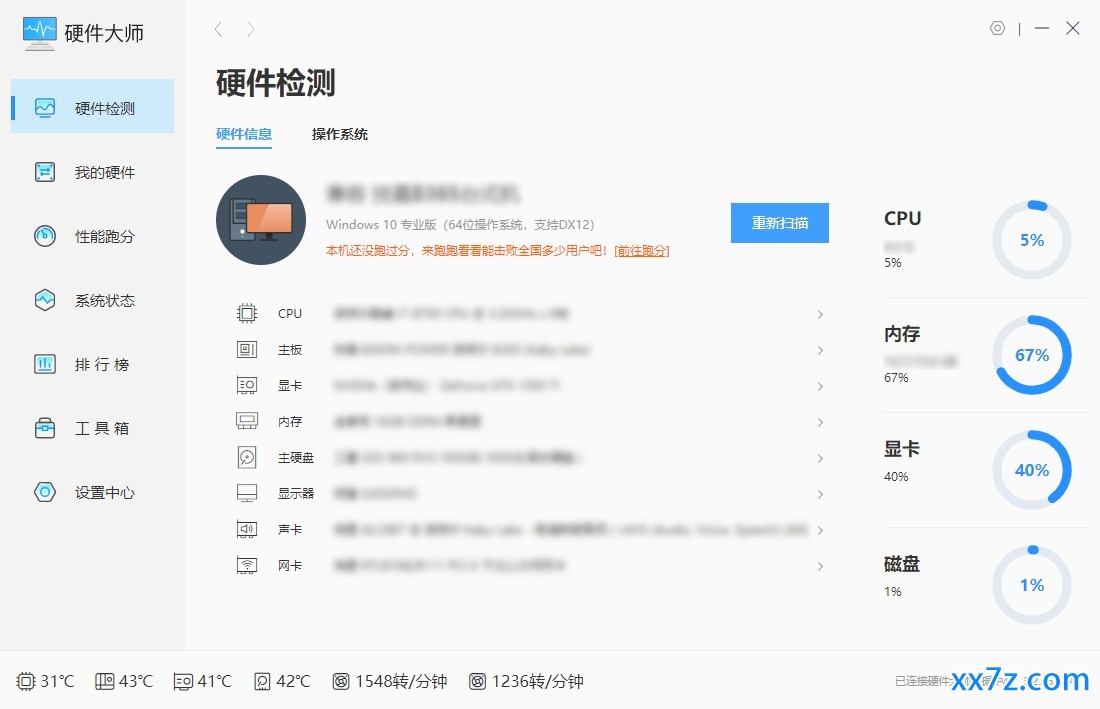Expand the CPU row chevron
This screenshot has height=709, width=1100.
pos(820,314)
